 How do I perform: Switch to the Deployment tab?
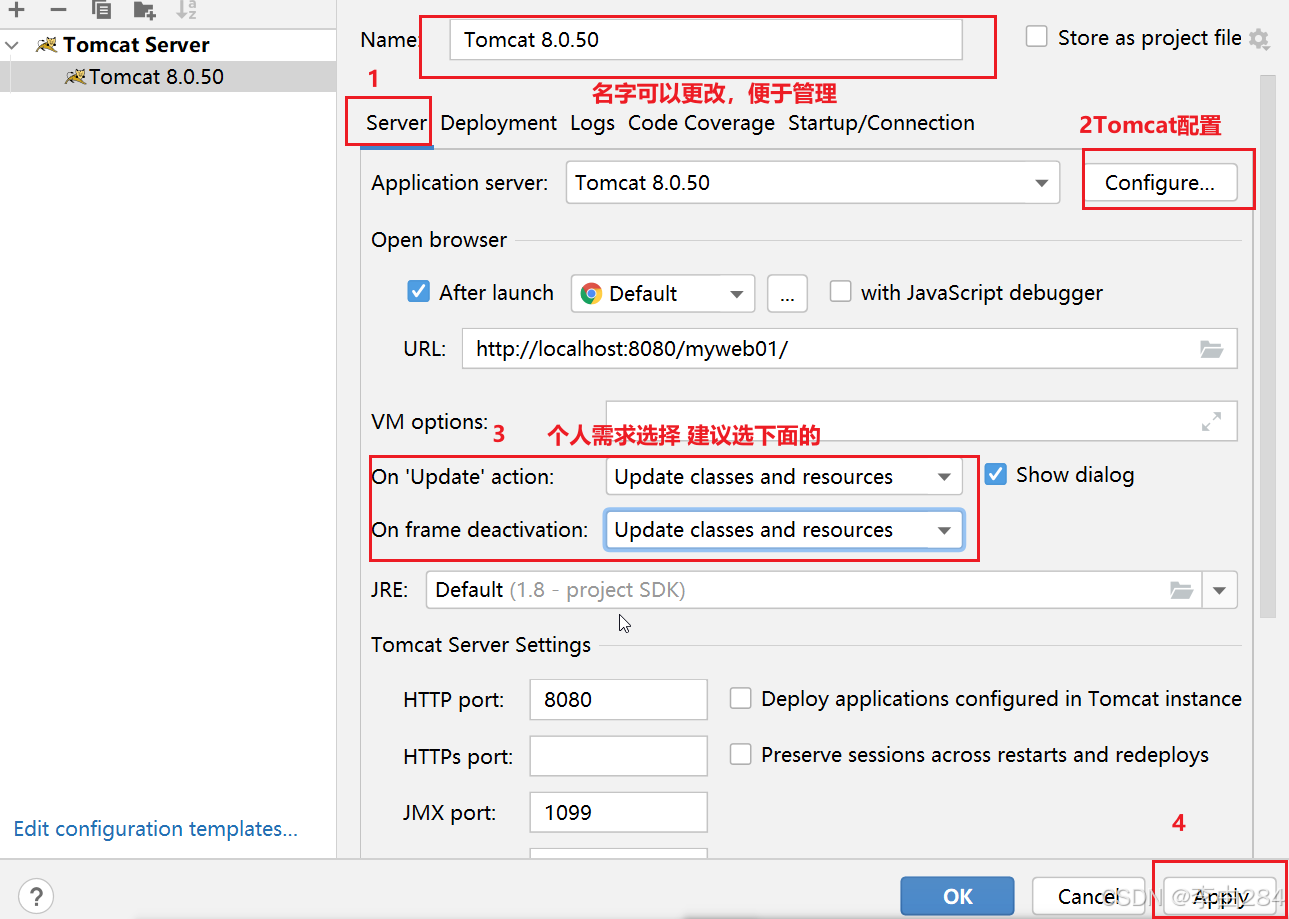(x=498, y=123)
